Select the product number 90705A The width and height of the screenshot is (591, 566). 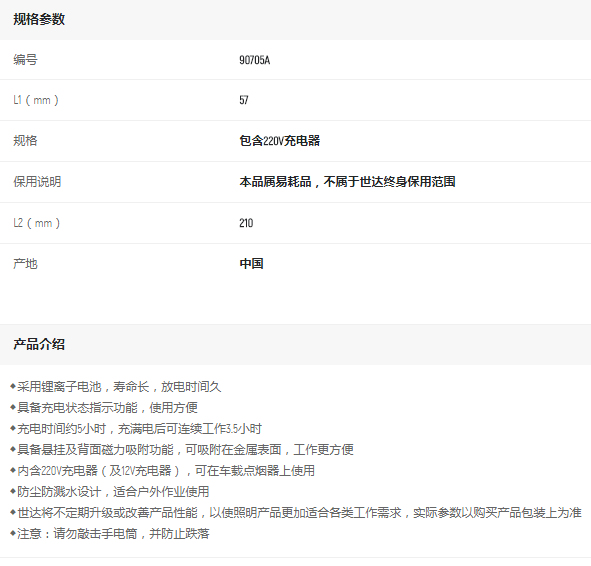(254, 60)
